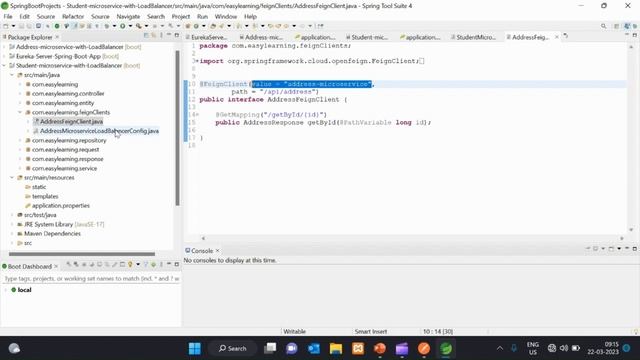Click the Debug toolbar icon
The height and width of the screenshot is (360, 640).
coord(107,26)
